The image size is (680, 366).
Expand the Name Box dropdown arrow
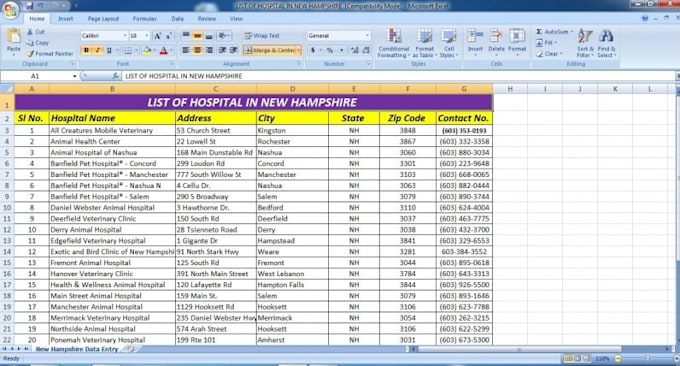[75, 76]
